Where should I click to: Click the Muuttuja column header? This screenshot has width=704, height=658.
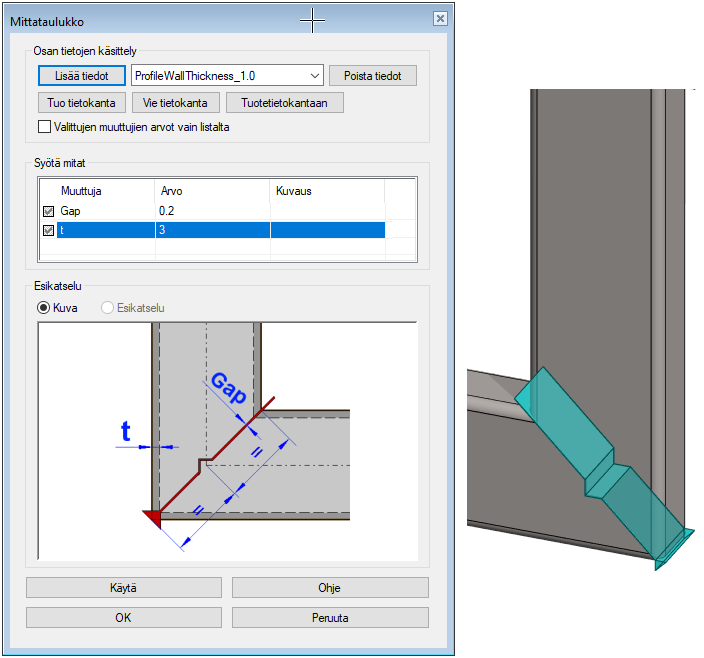tap(95, 190)
